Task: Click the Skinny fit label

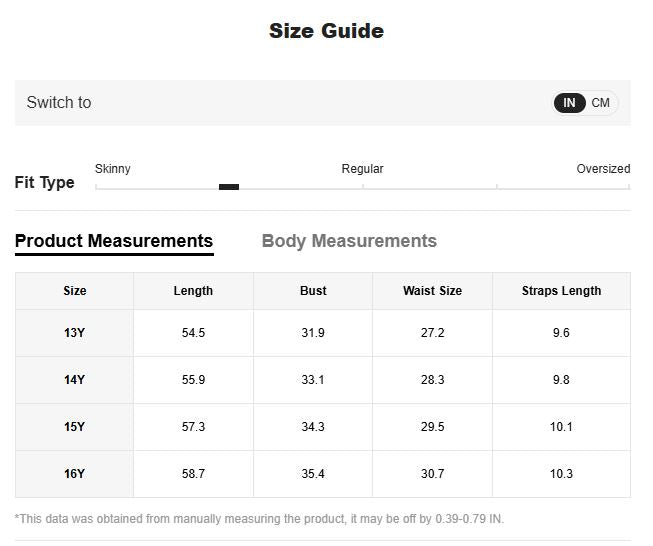Action: 112,169
